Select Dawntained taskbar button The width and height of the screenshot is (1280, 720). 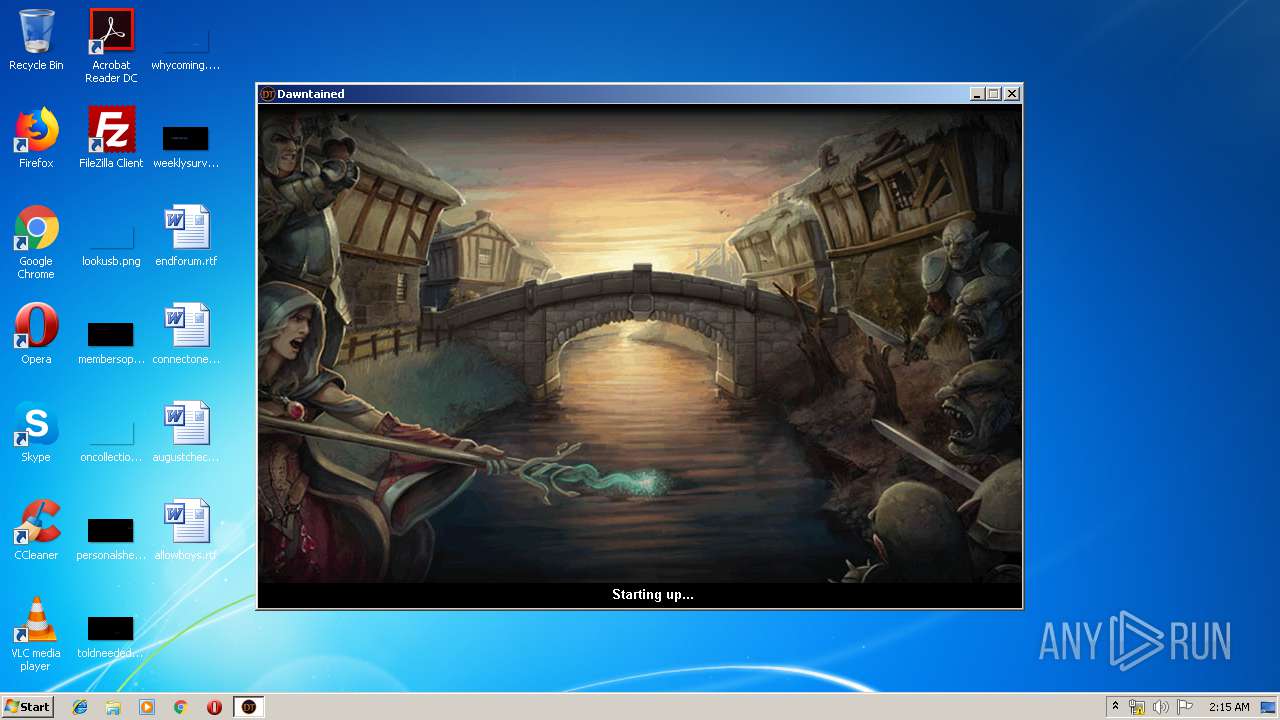249,707
